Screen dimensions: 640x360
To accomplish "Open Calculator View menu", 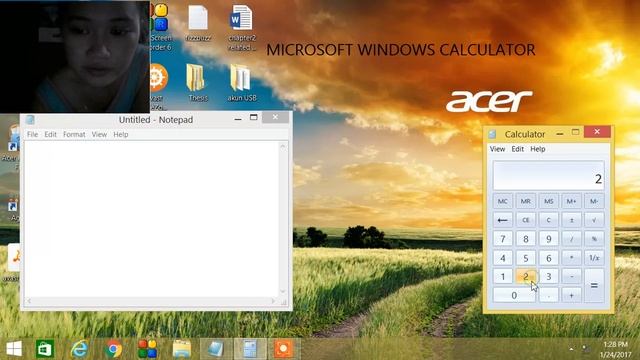I will [x=497, y=149].
